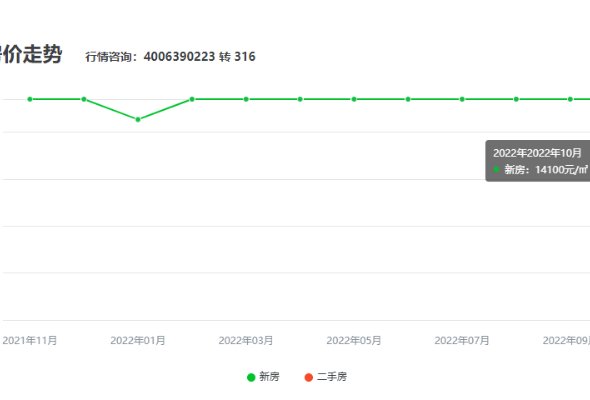Select the 2022年05月 data point
Screen dimensions: 590x400
[x=354, y=99]
